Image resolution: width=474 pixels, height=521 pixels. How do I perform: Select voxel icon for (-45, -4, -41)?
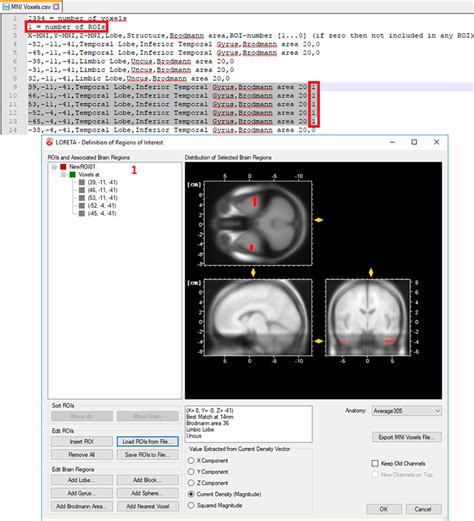pyautogui.click(x=82, y=214)
